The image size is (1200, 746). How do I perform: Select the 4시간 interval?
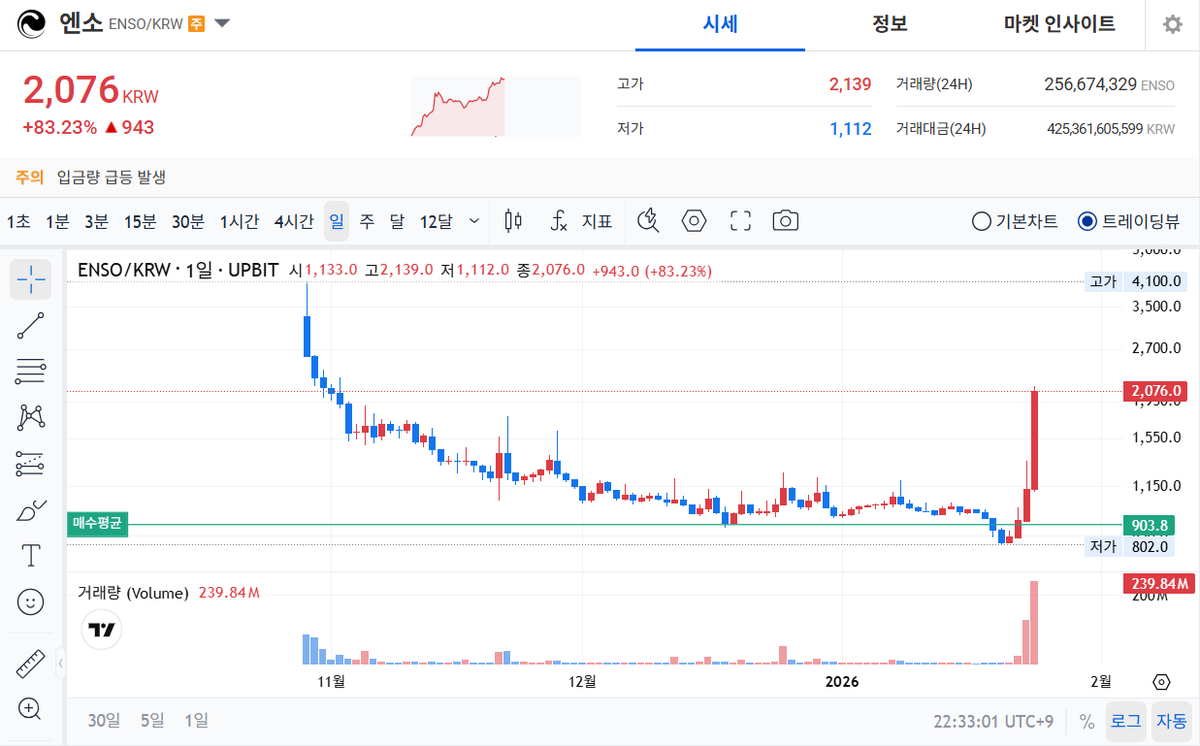pos(294,221)
